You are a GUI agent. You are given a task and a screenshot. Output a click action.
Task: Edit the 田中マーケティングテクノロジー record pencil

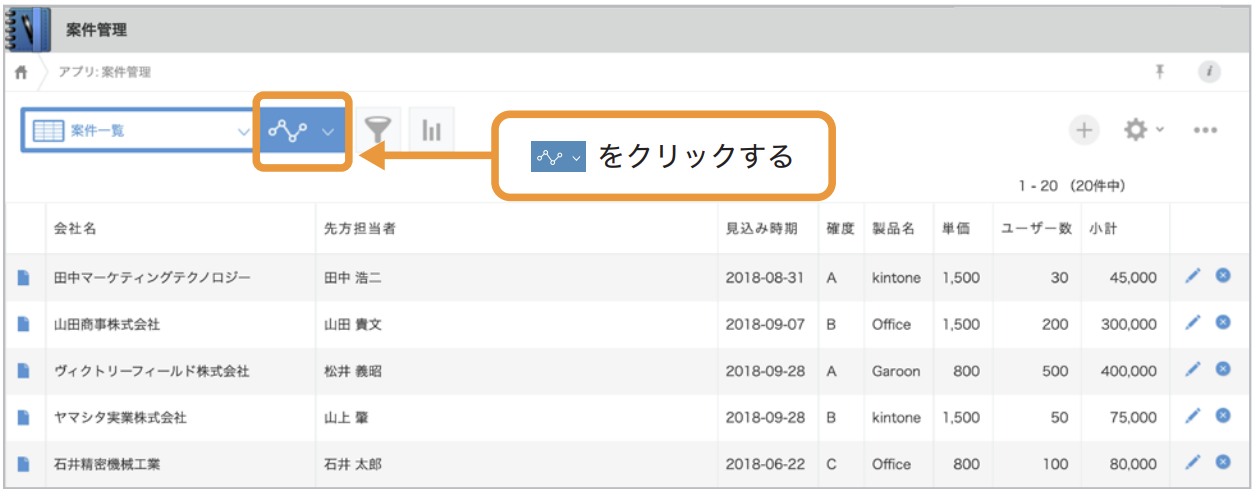point(1192,276)
